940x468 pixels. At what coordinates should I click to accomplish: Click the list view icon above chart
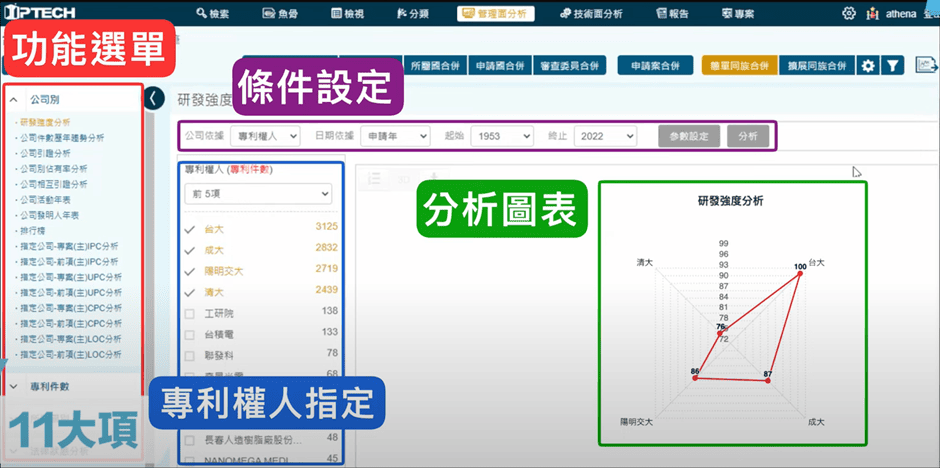(375, 178)
